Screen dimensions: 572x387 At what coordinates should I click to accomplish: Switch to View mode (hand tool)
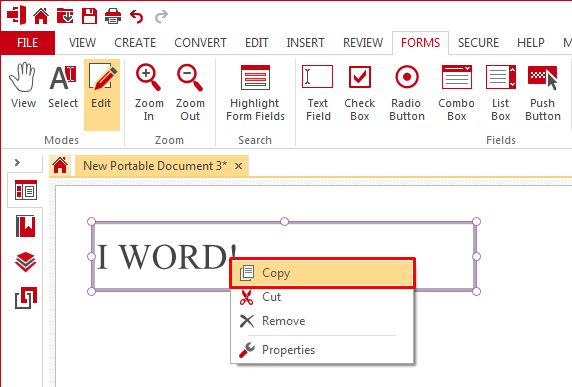[x=23, y=86]
